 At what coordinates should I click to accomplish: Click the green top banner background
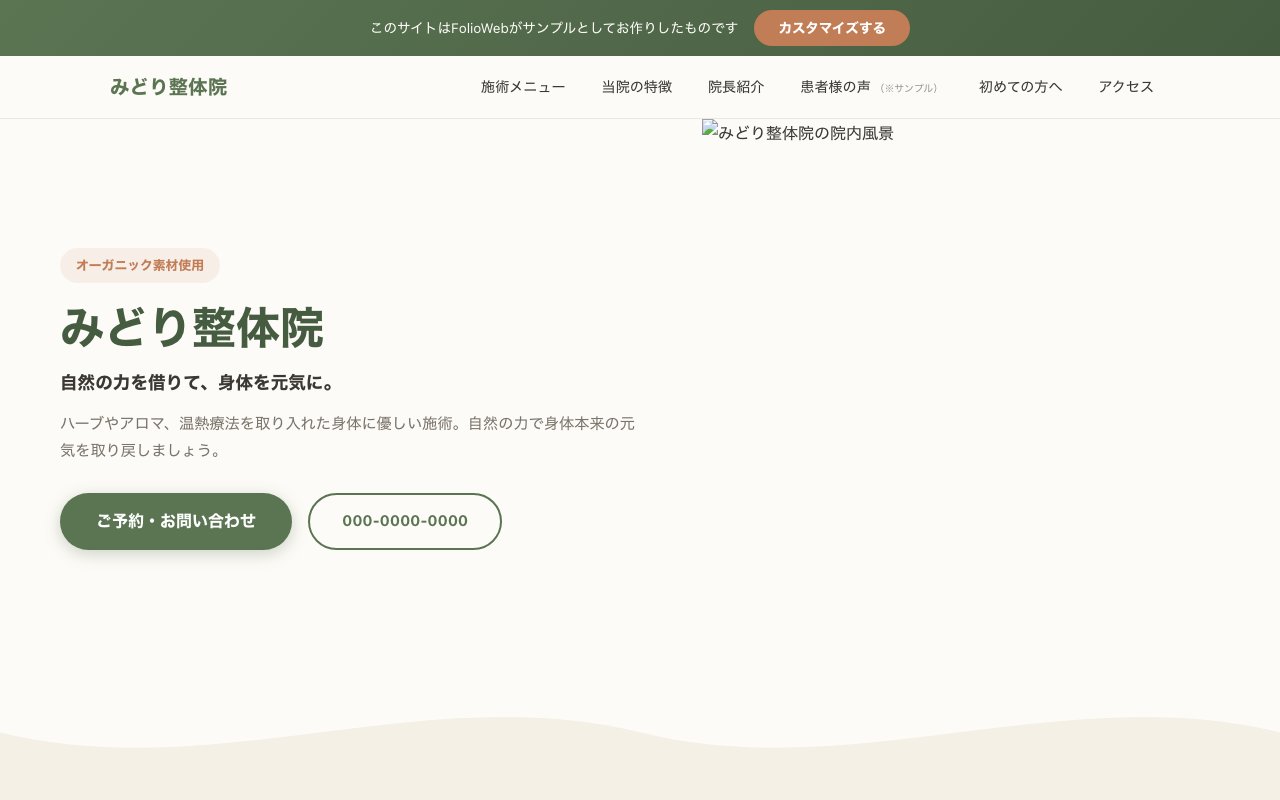coord(1100,28)
